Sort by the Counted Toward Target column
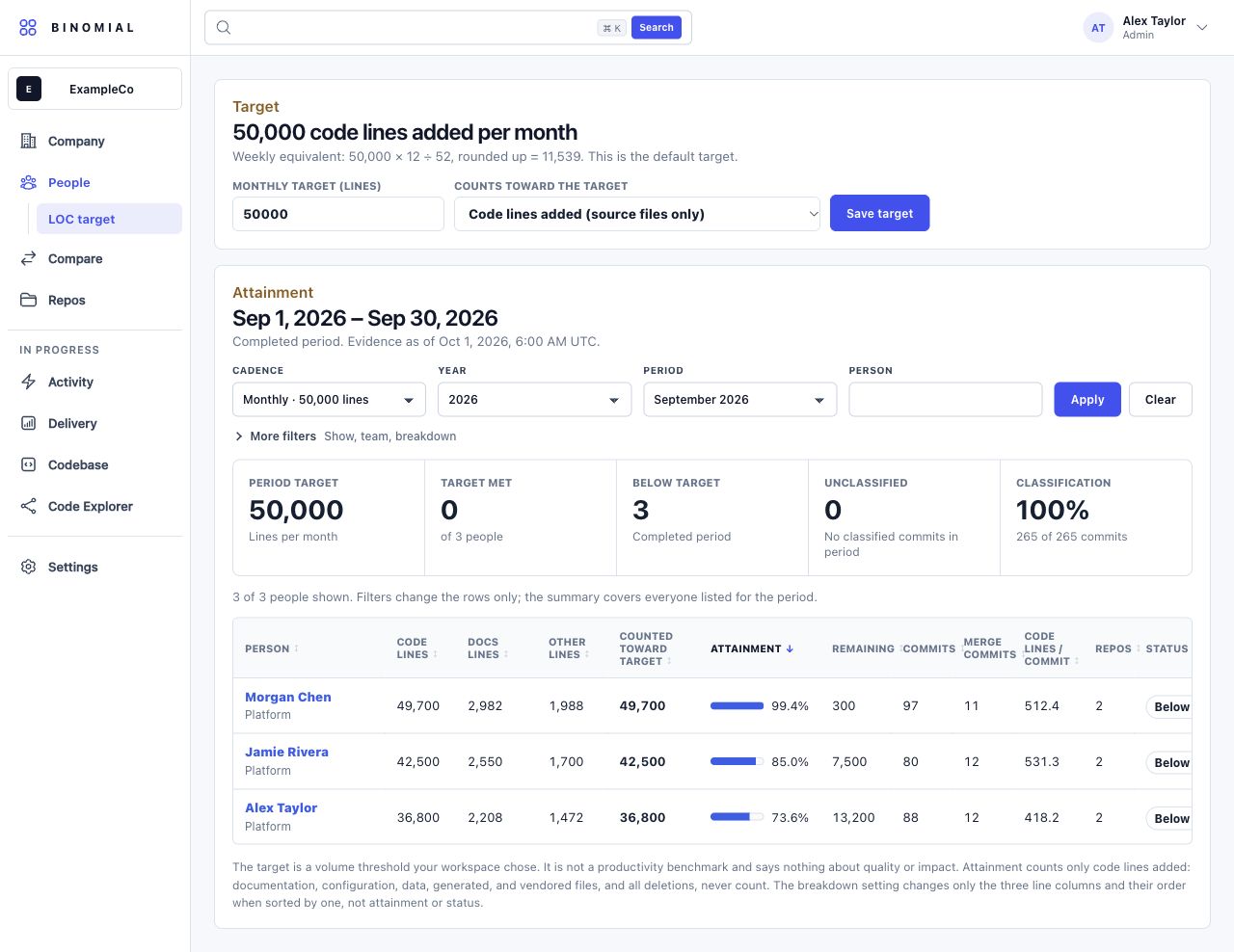The height and width of the screenshot is (952, 1234). 647,648
